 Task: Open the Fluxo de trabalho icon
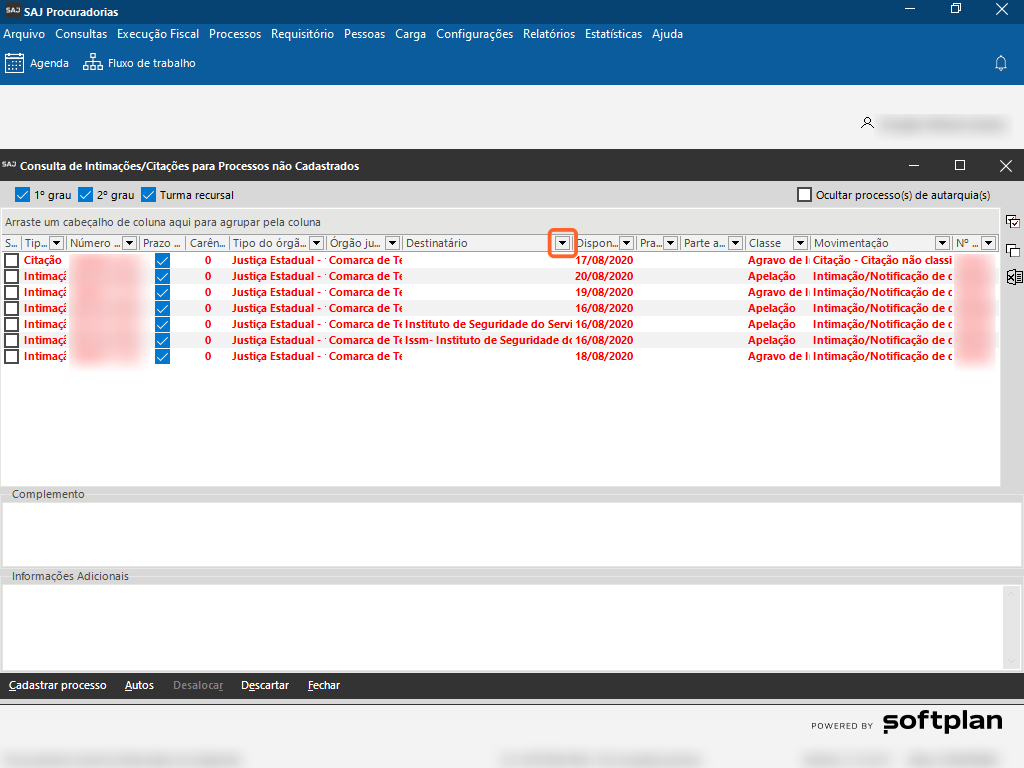tap(93, 63)
